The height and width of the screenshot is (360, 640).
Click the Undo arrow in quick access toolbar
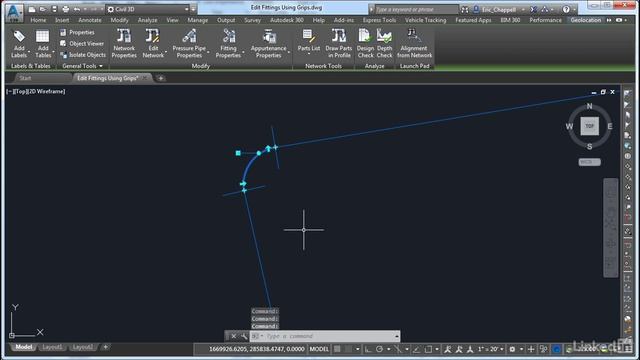[76, 9]
